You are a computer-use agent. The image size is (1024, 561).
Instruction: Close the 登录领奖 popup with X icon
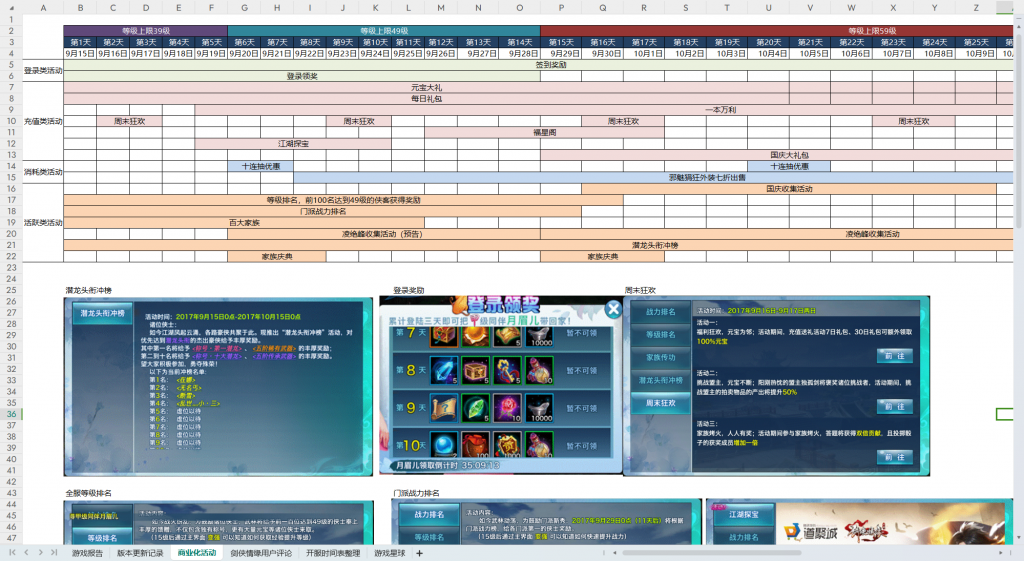(612, 309)
